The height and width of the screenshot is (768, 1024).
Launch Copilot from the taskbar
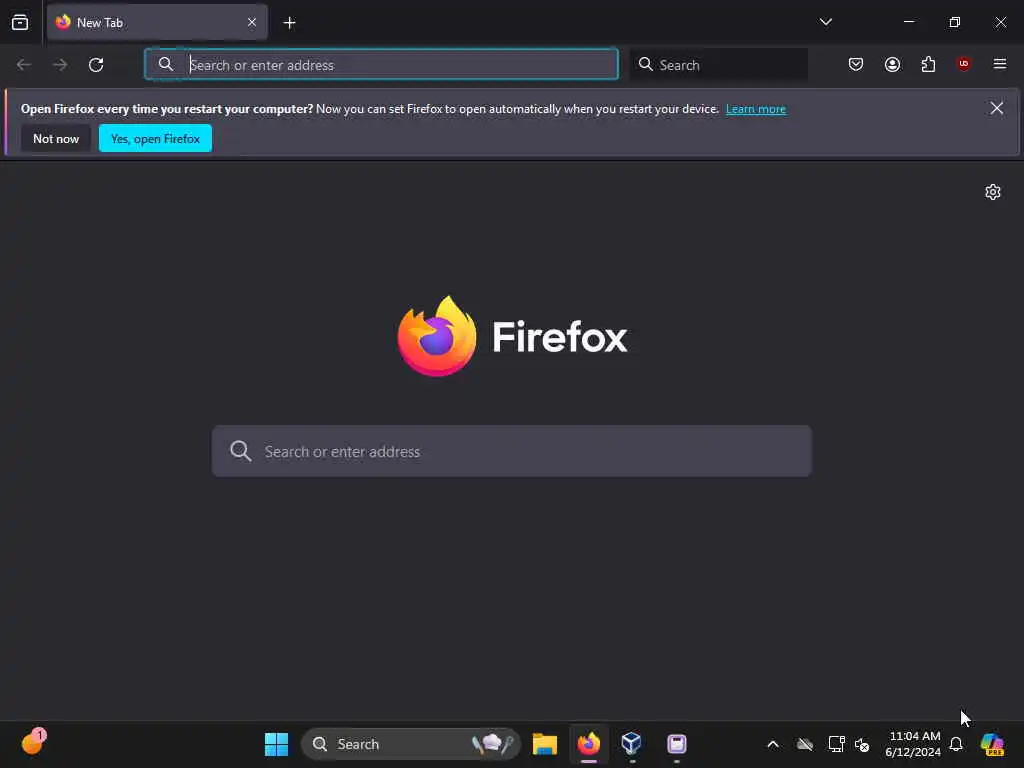pos(992,744)
